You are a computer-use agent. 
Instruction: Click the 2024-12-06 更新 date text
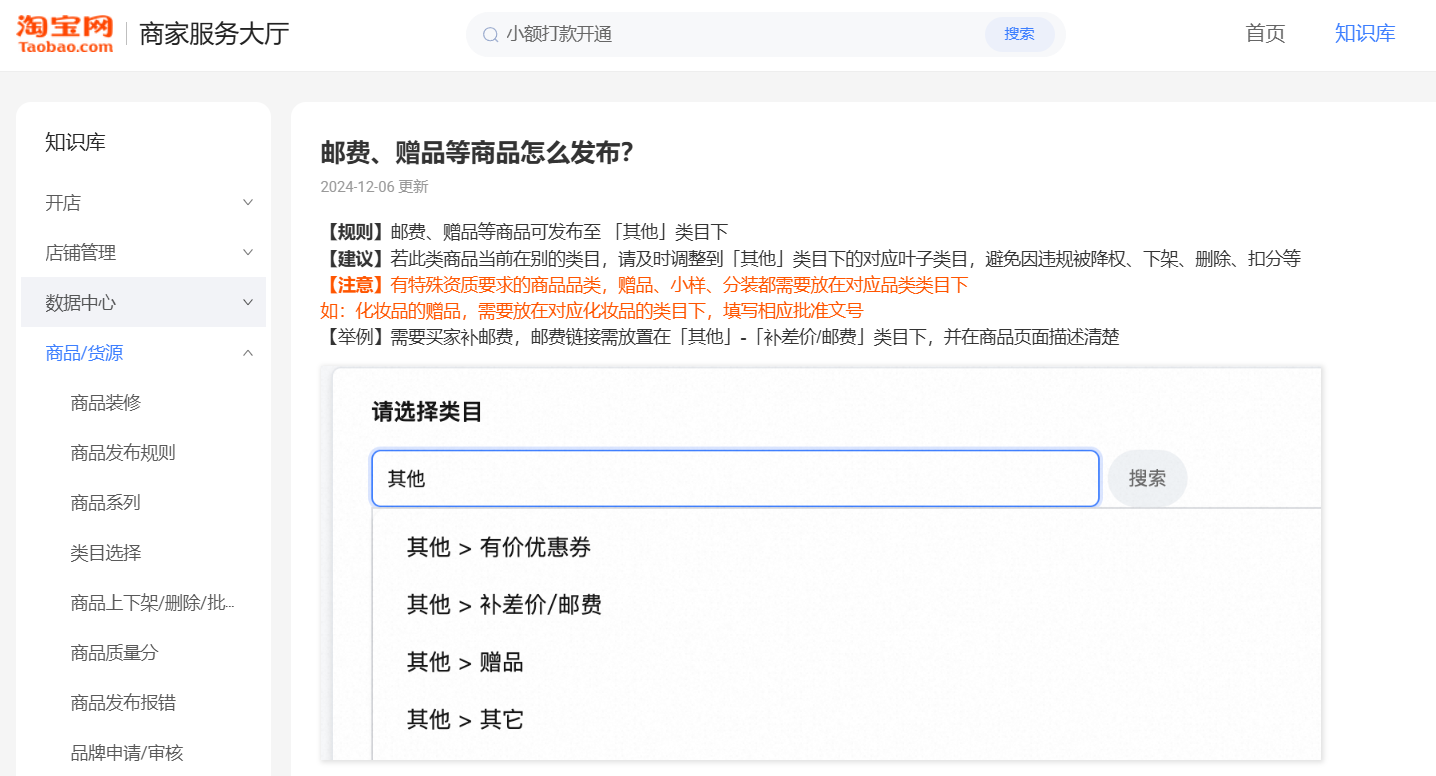pos(374,187)
